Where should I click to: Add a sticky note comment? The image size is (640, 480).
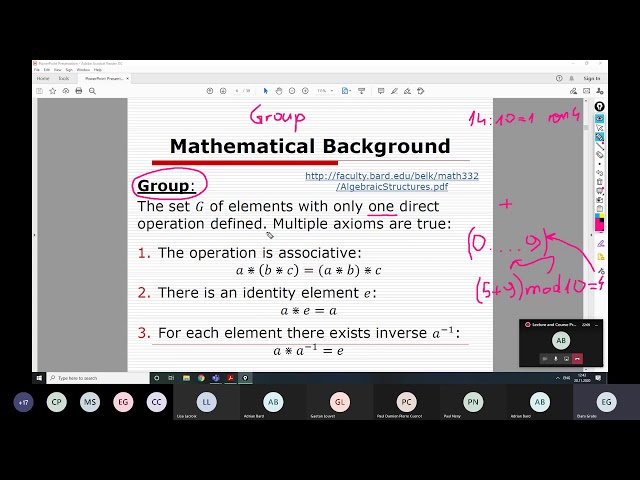point(381,91)
